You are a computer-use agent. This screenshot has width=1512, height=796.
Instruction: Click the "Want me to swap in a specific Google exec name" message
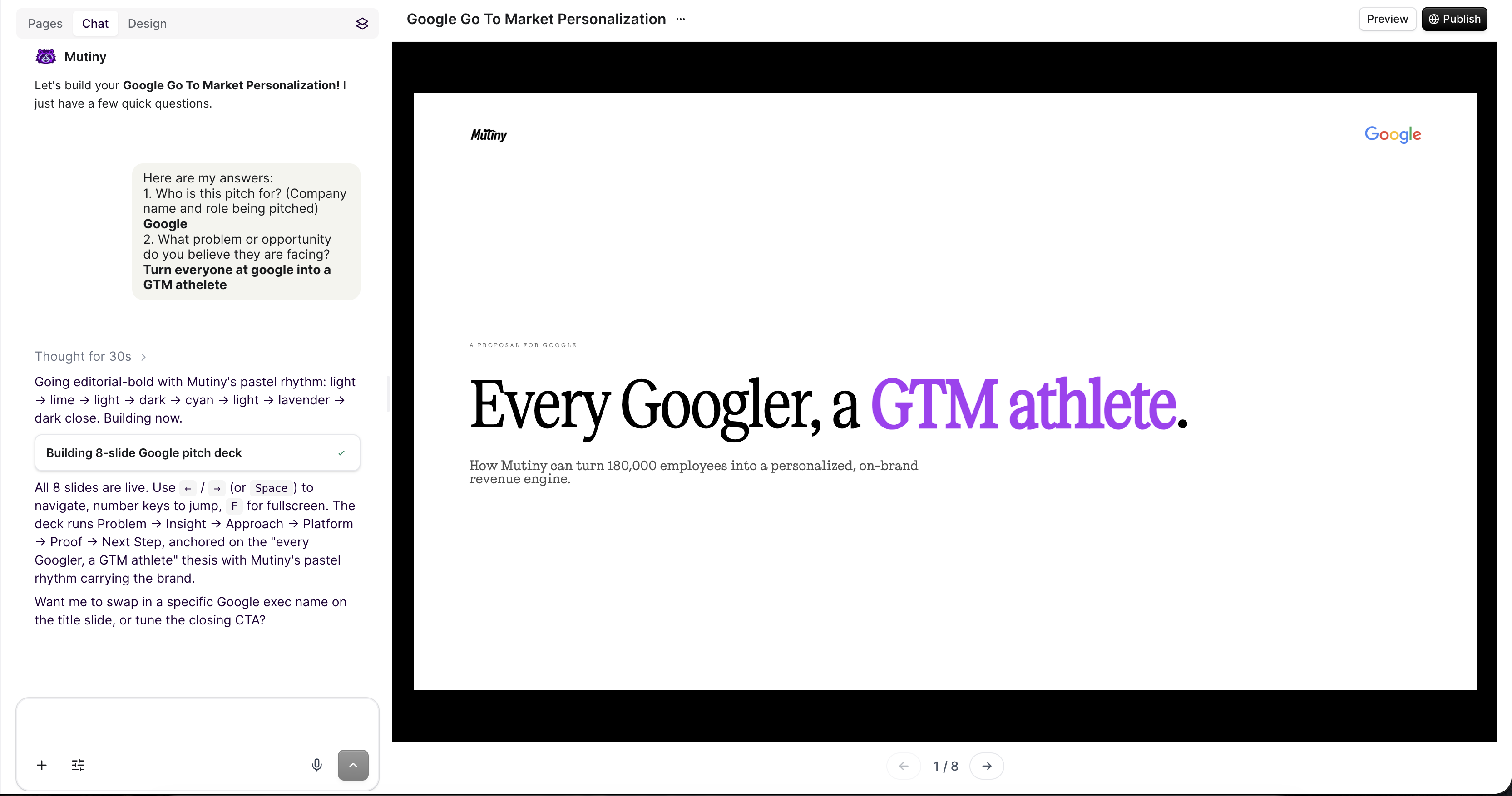[191, 611]
